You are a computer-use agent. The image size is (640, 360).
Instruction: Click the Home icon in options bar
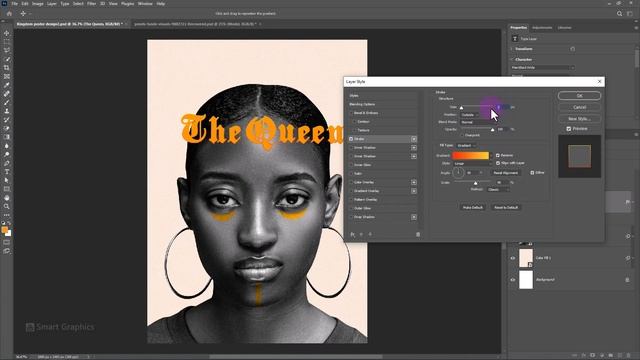pos(9,13)
